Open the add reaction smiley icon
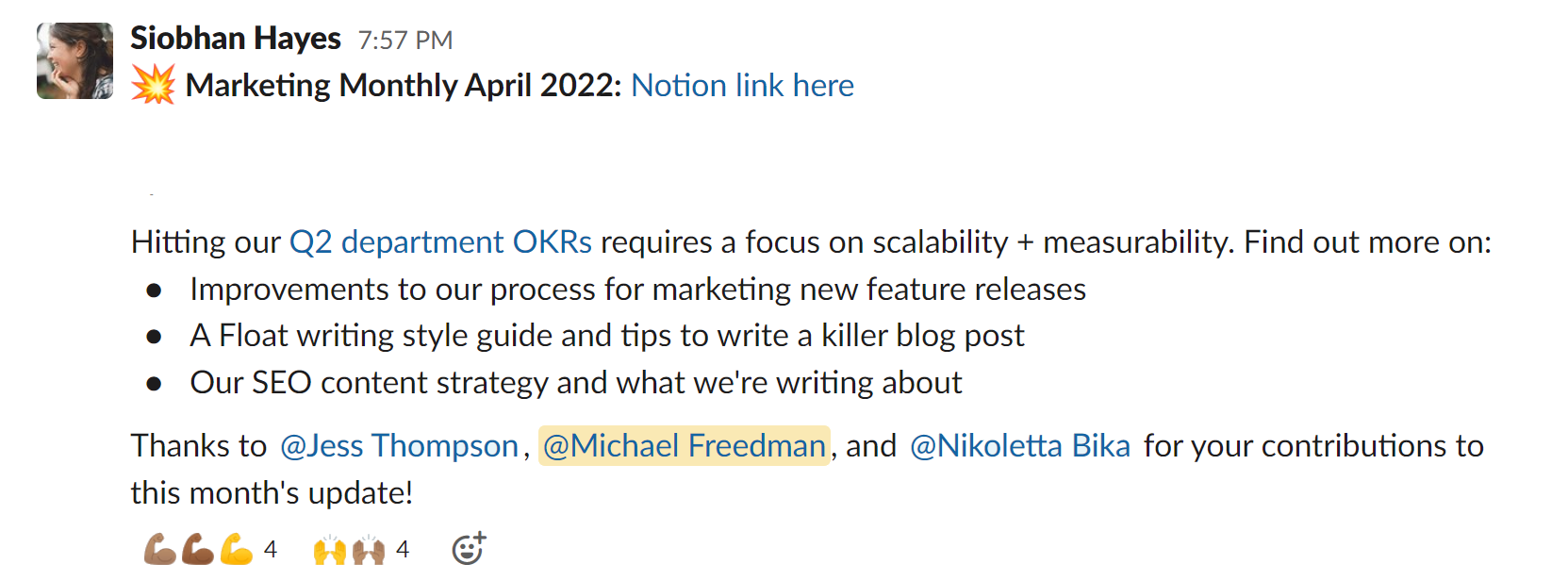The image size is (1568, 581). click(469, 549)
